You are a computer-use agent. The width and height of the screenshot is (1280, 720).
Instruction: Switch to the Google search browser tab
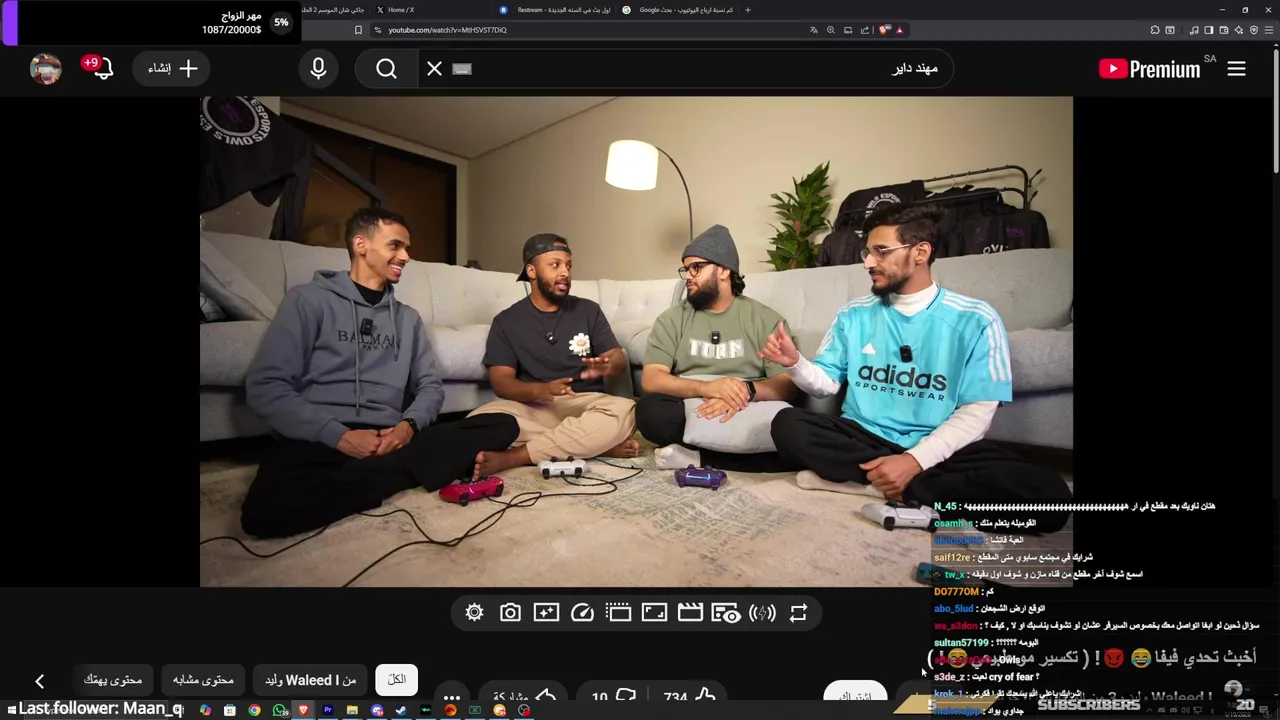(x=680, y=10)
